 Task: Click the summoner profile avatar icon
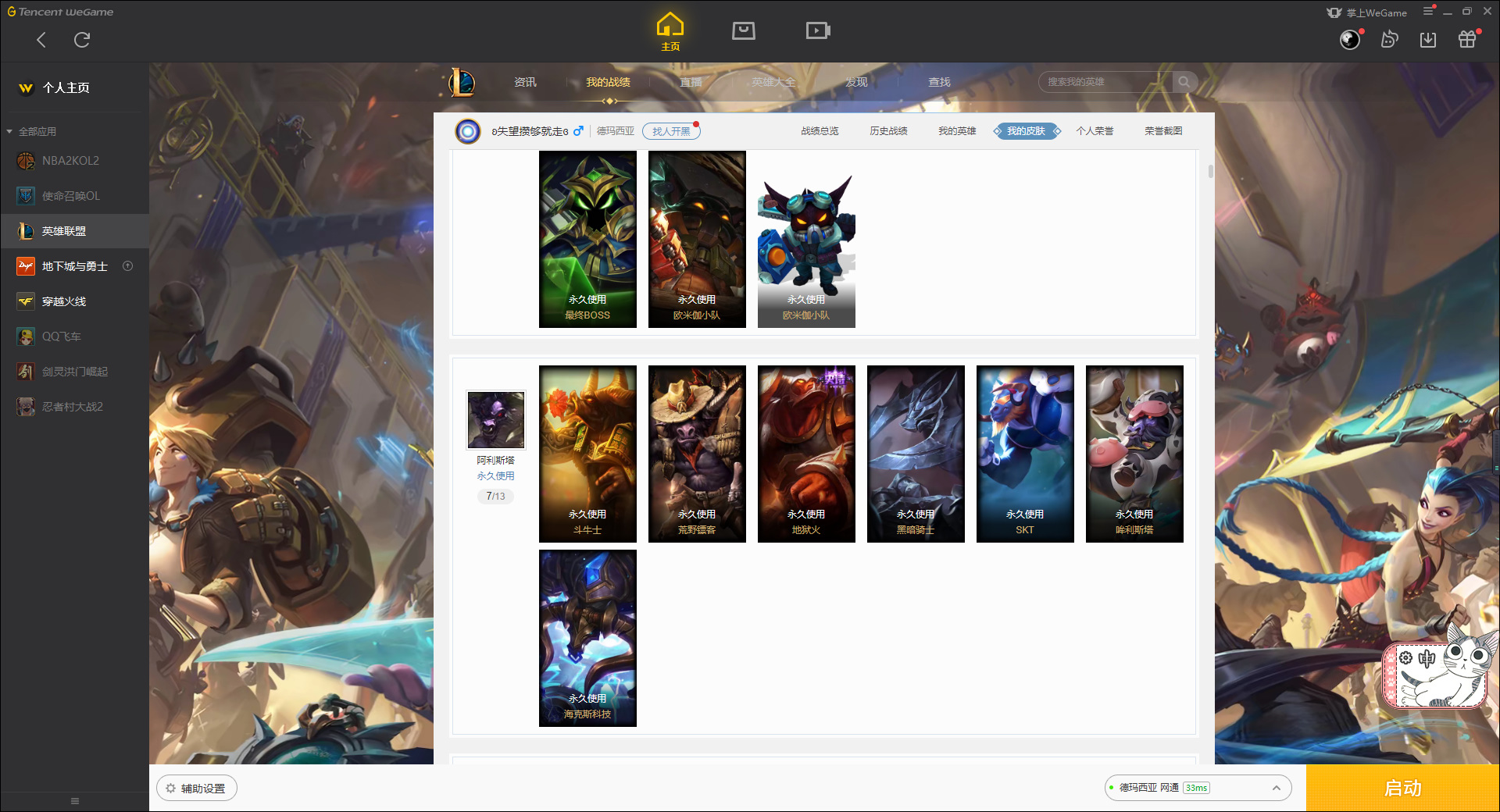pos(468,131)
